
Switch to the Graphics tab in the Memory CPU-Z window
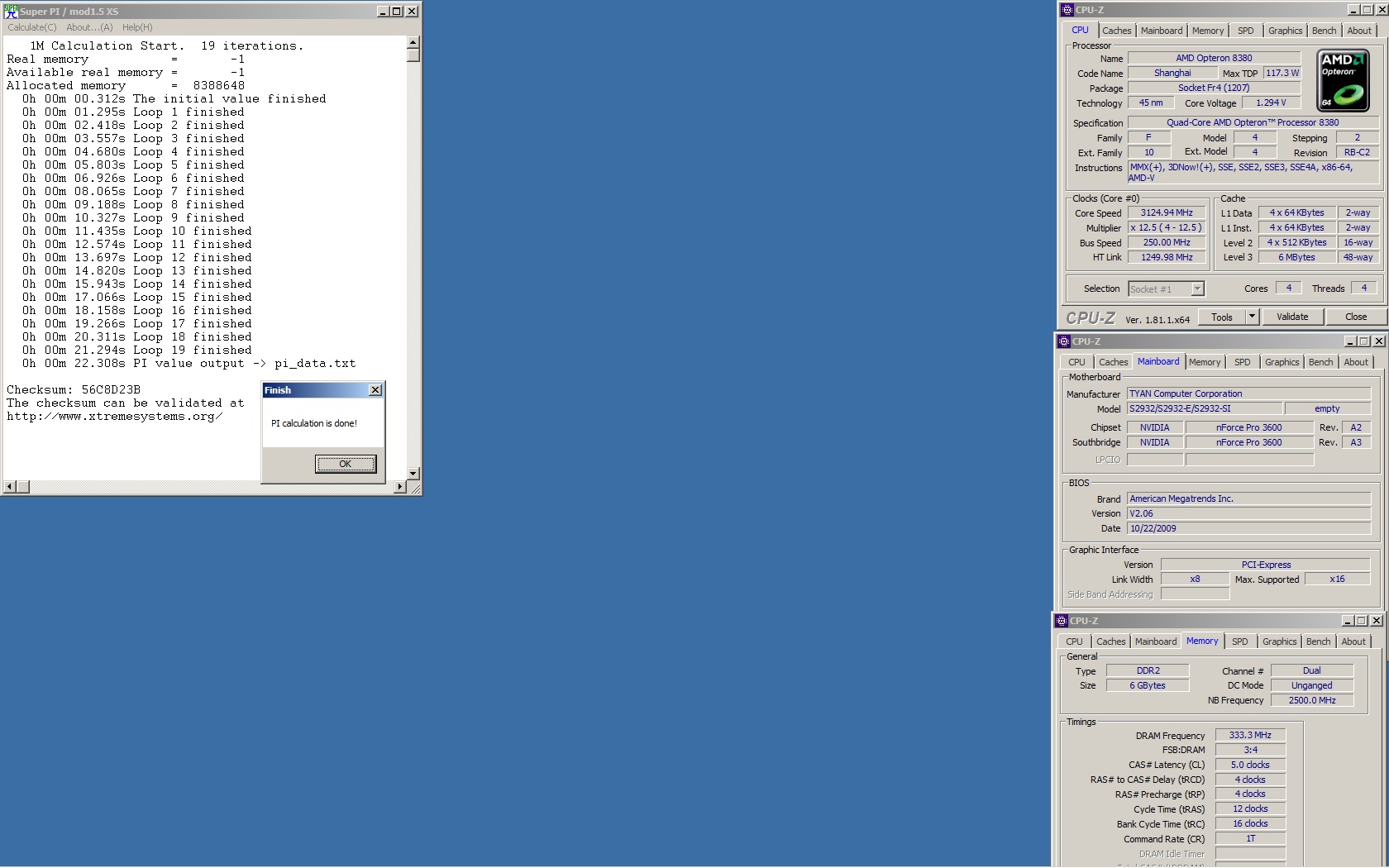[x=1279, y=641]
